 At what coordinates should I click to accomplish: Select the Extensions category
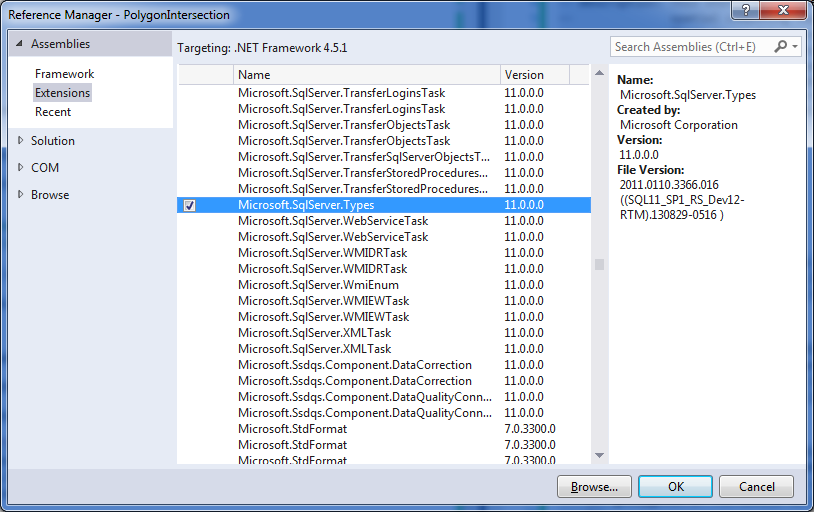click(62, 93)
